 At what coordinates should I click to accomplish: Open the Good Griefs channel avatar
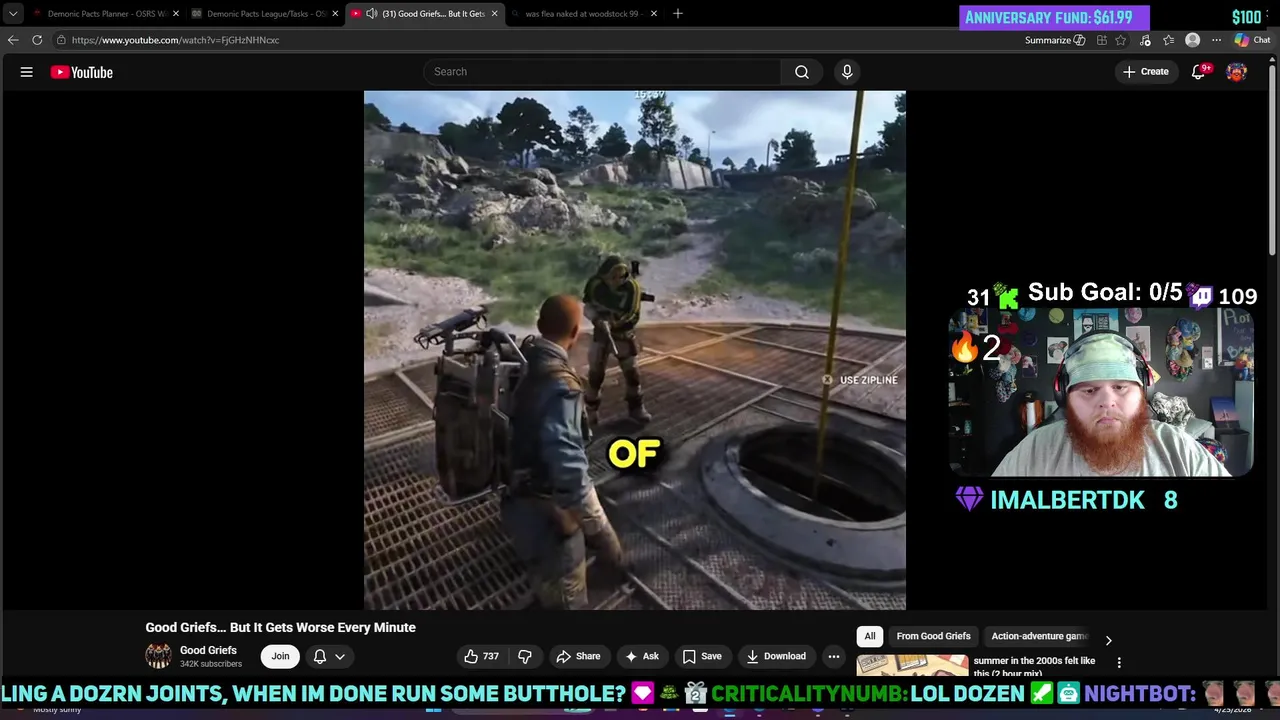158,656
